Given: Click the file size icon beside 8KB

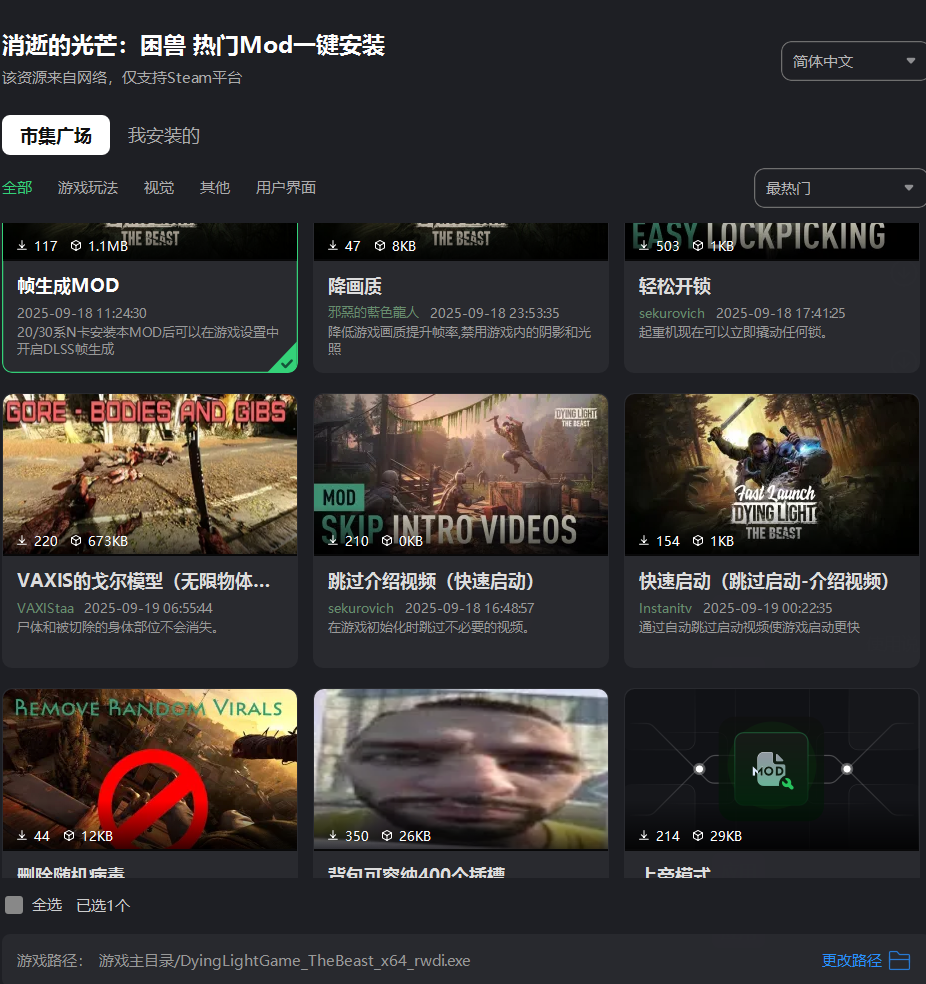Looking at the screenshot, I should pyautogui.click(x=380, y=245).
